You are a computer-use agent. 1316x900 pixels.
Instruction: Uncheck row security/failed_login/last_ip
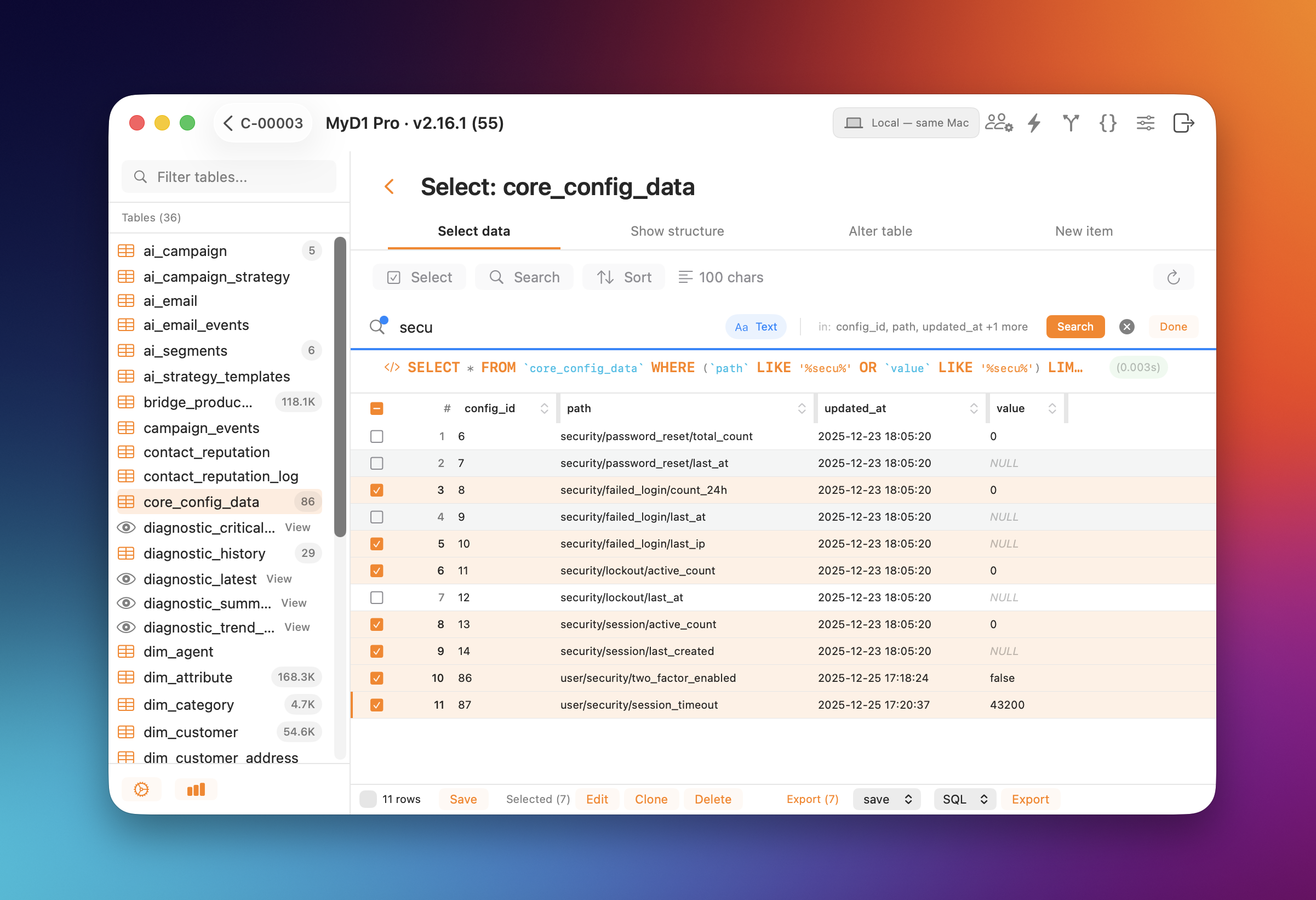[376, 544]
